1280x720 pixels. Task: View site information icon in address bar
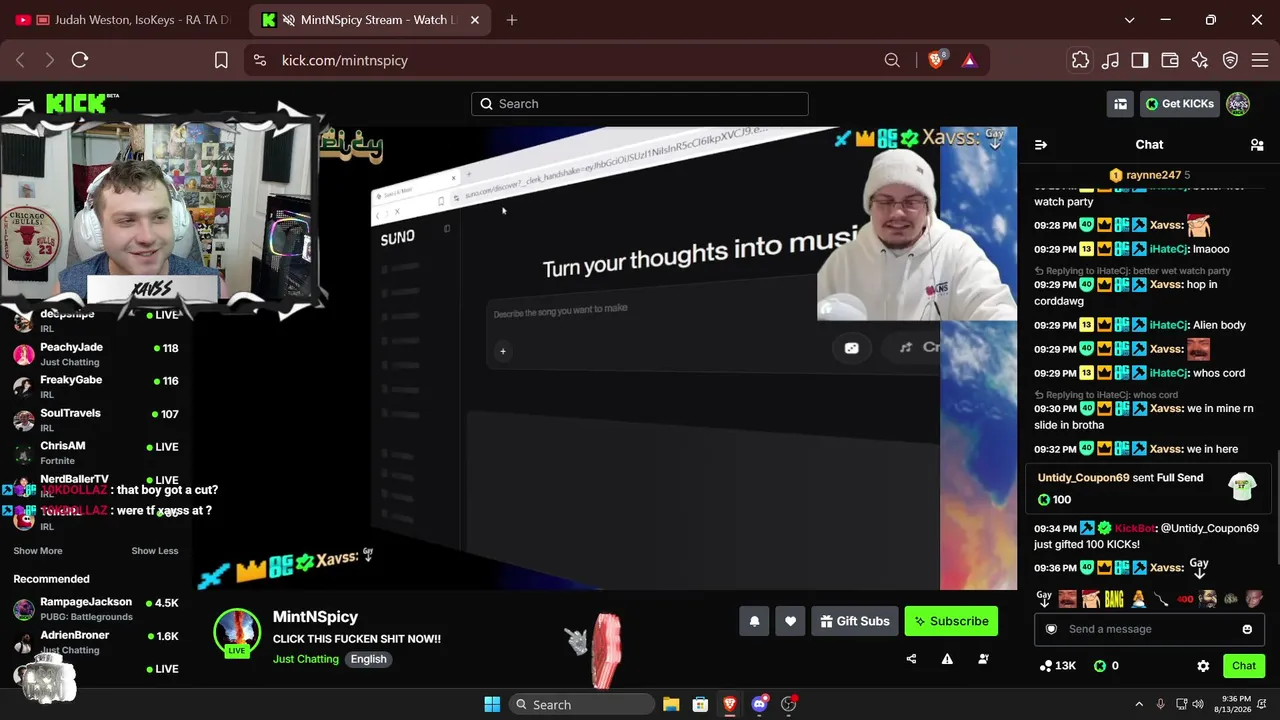pos(260,60)
